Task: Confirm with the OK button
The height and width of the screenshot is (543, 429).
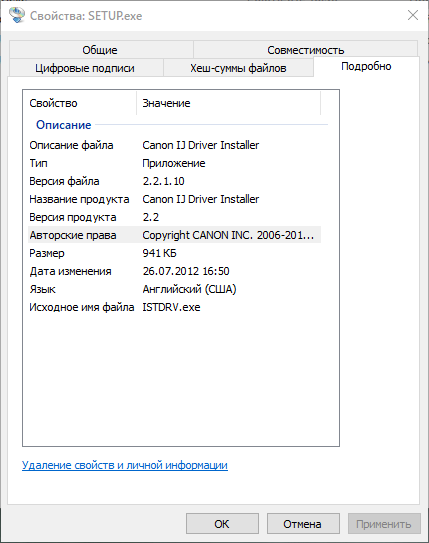Action: 222,524
